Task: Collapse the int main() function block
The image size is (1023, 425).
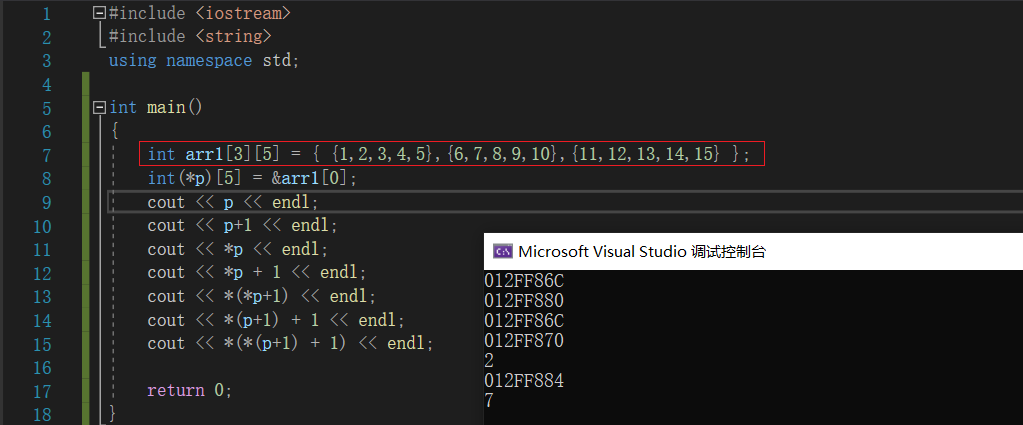Action: (x=98, y=107)
